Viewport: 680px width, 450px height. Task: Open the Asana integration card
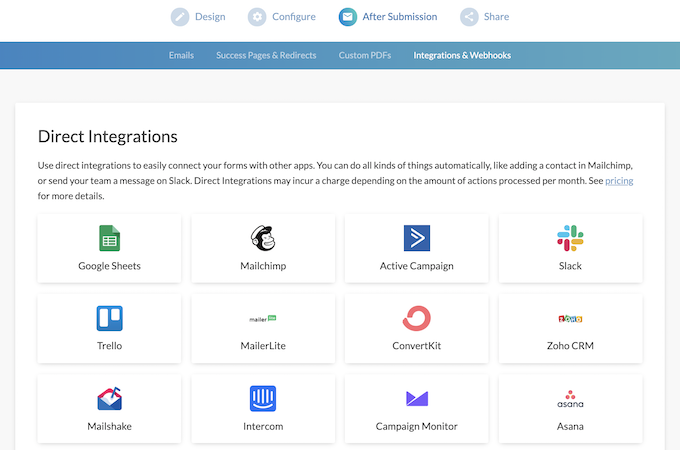pos(570,409)
